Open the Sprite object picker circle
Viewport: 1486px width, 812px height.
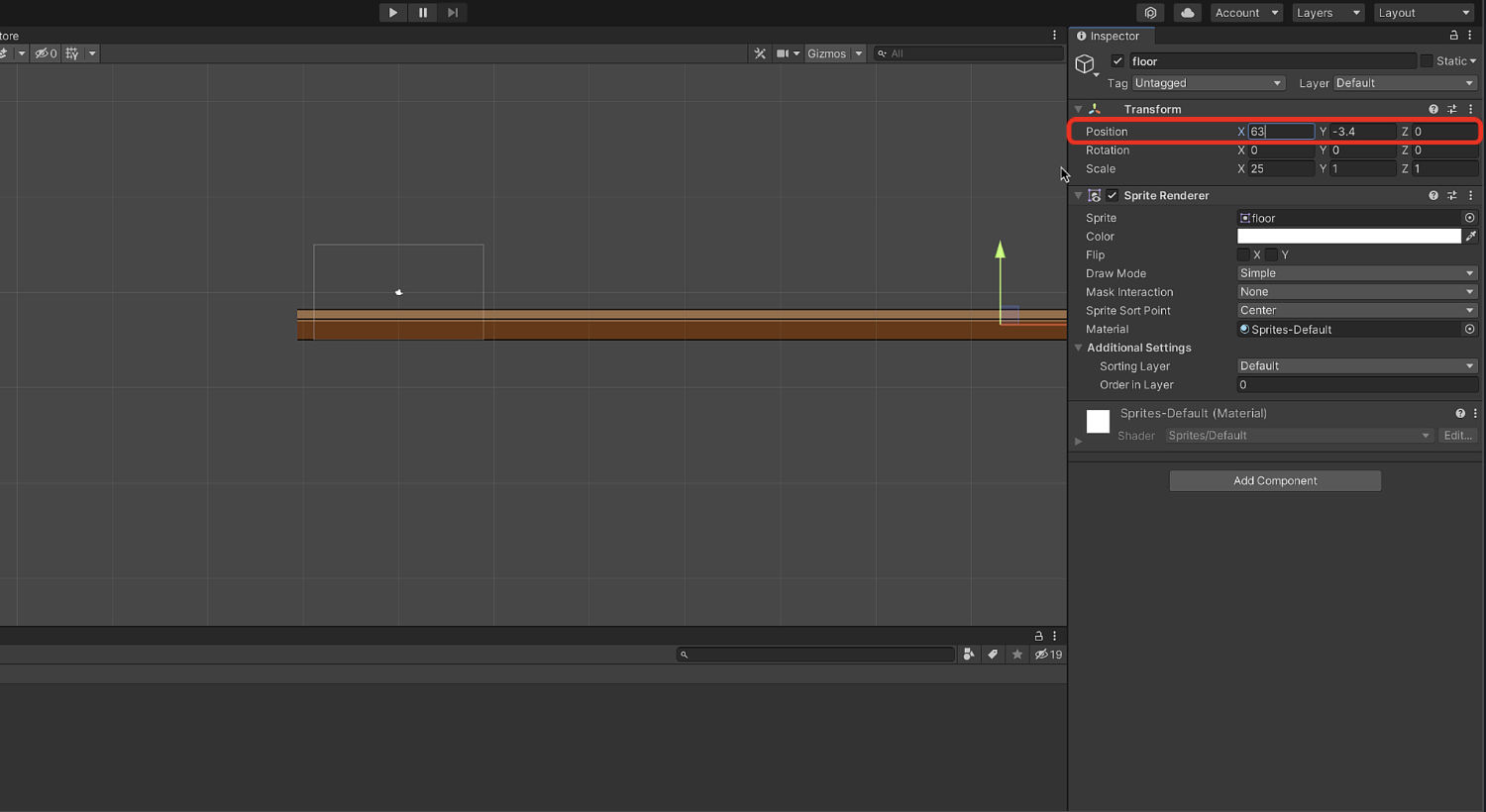[1470, 218]
